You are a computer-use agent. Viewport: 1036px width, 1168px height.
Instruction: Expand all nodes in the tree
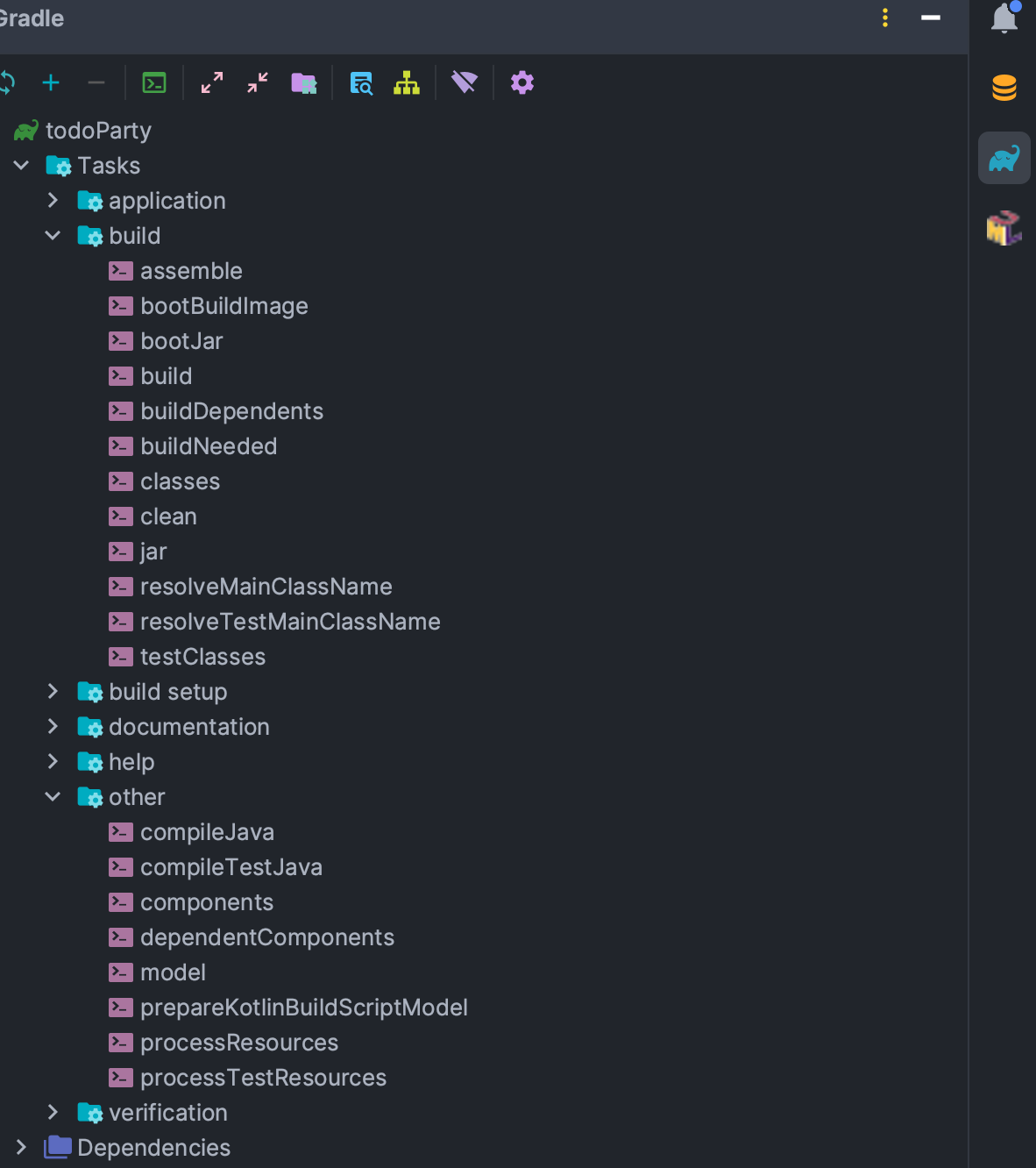212,83
